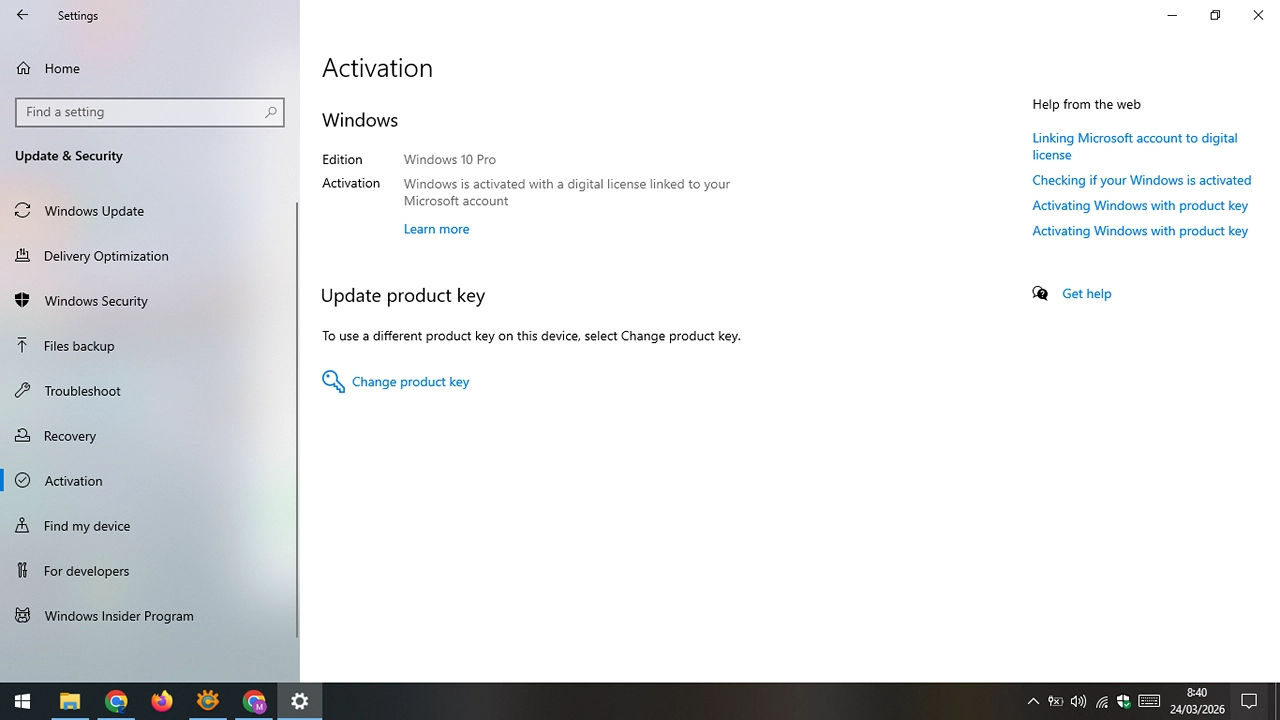Open the notification Action Center
This screenshot has height=720, width=1280.
[x=1249, y=701]
